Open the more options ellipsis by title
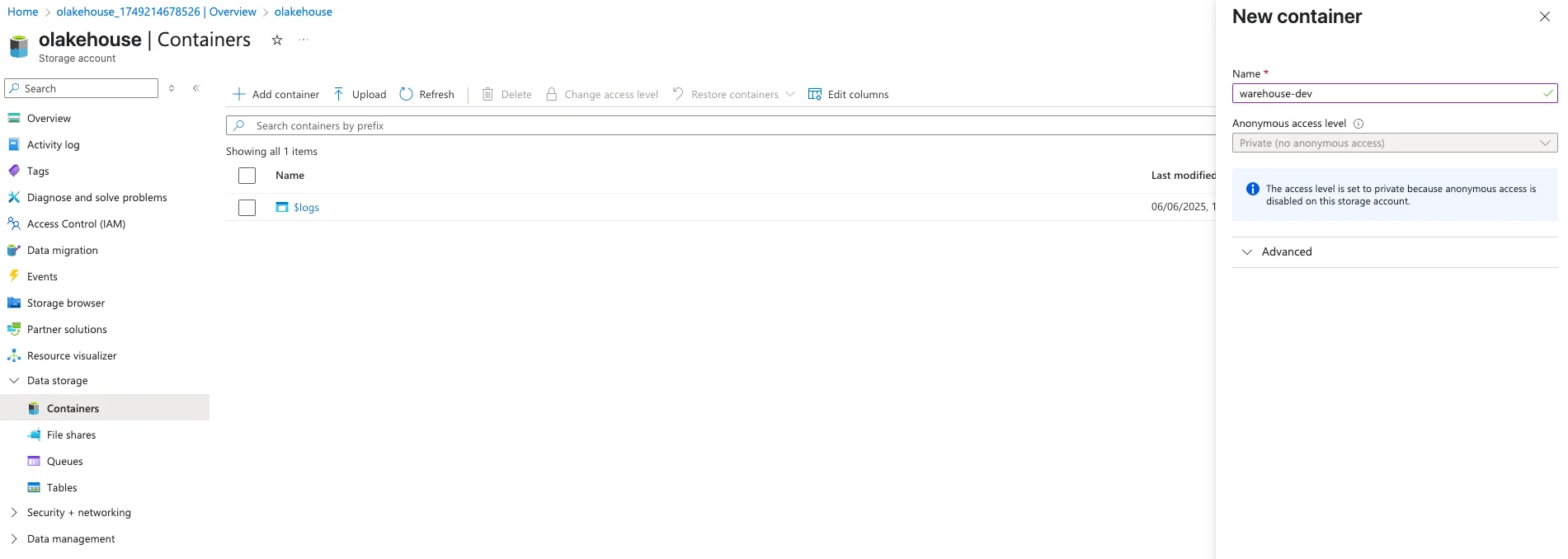 (x=304, y=40)
